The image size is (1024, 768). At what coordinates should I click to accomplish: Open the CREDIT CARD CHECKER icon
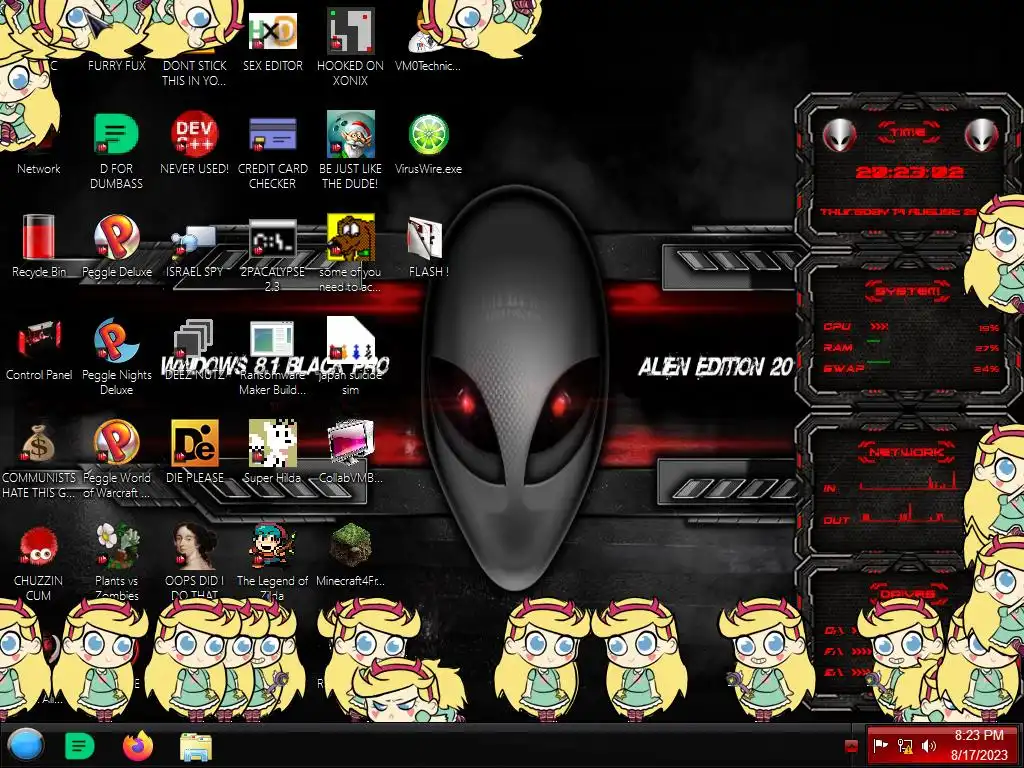tap(273, 135)
